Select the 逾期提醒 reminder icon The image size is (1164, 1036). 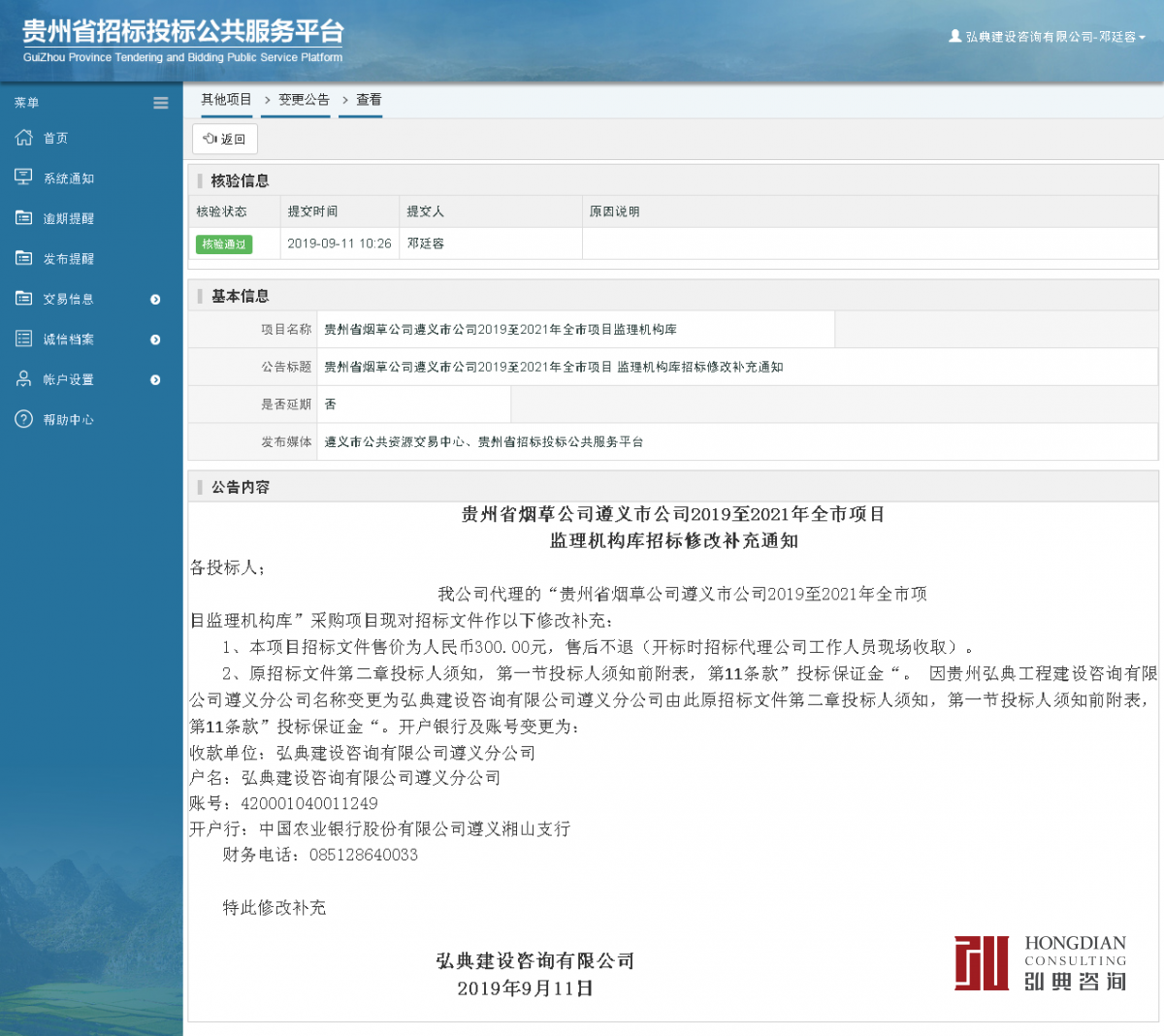[x=25, y=217]
